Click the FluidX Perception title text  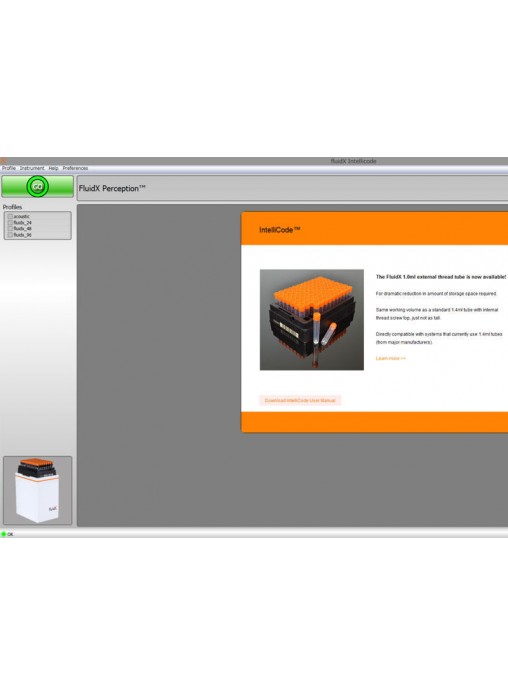(x=112, y=188)
